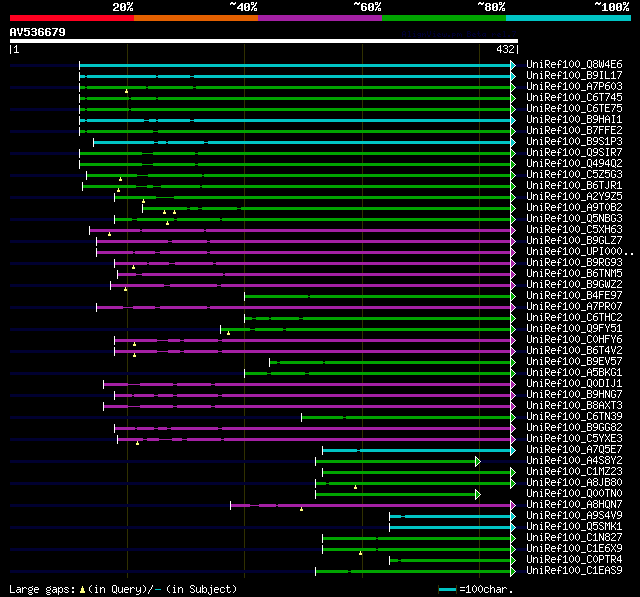
Task: Click the UniRef100_A7P603 hit label
Action: (x=574, y=87)
